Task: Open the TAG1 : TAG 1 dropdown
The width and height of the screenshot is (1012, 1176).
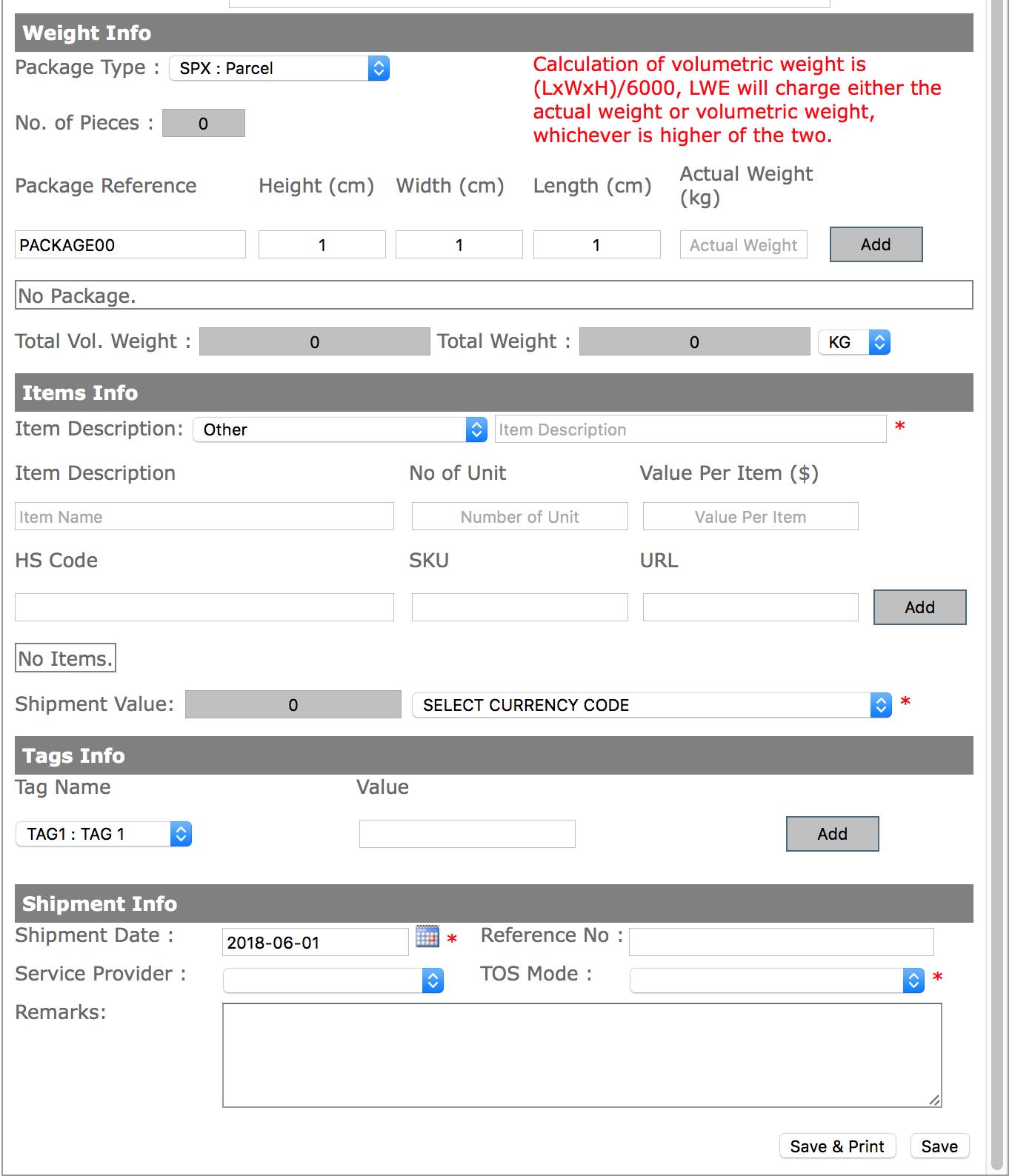Action: pos(104,834)
